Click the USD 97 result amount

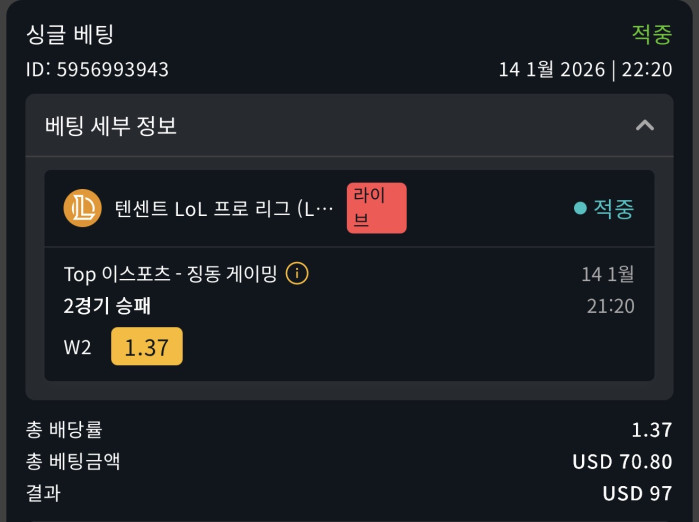[636, 494]
